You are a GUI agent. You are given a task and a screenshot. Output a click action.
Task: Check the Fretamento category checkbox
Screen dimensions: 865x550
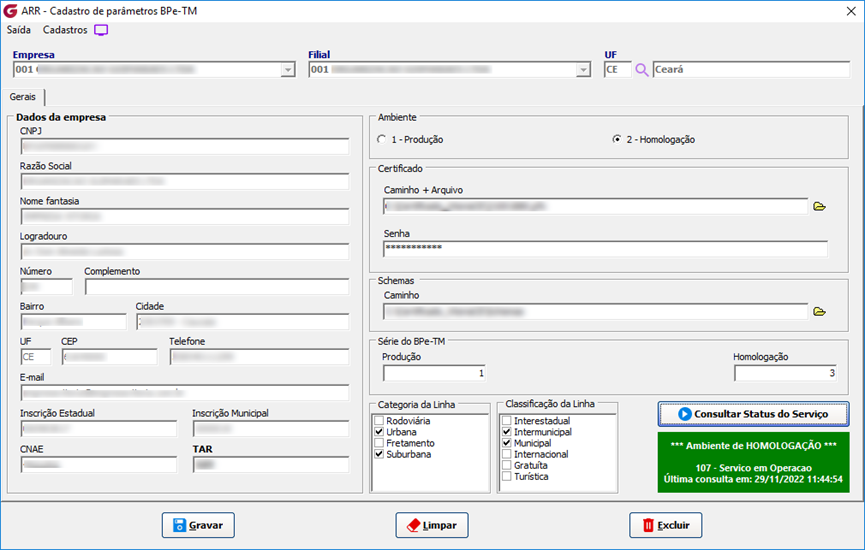[379, 443]
